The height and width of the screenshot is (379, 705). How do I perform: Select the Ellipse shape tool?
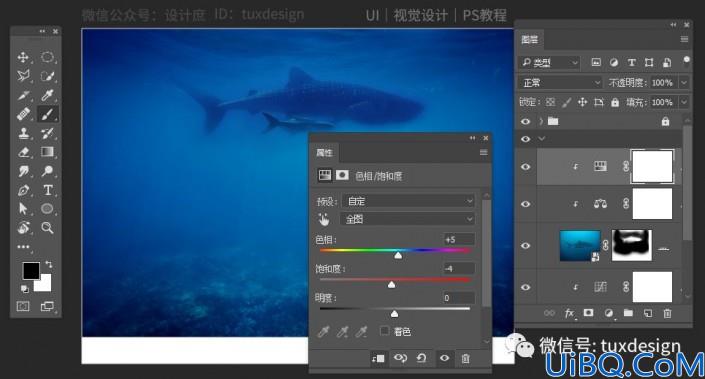47,209
